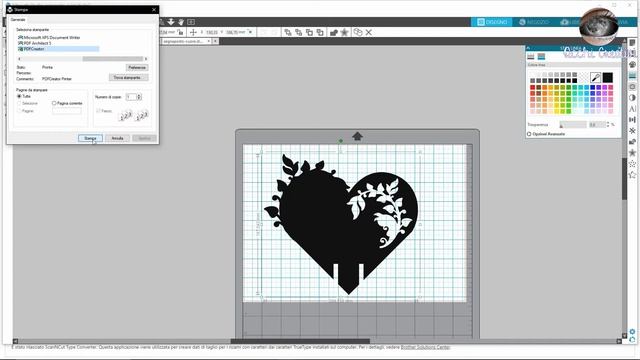Click the Trova stampante button
This screenshot has width=640, height=360.
tap(129, 77)
